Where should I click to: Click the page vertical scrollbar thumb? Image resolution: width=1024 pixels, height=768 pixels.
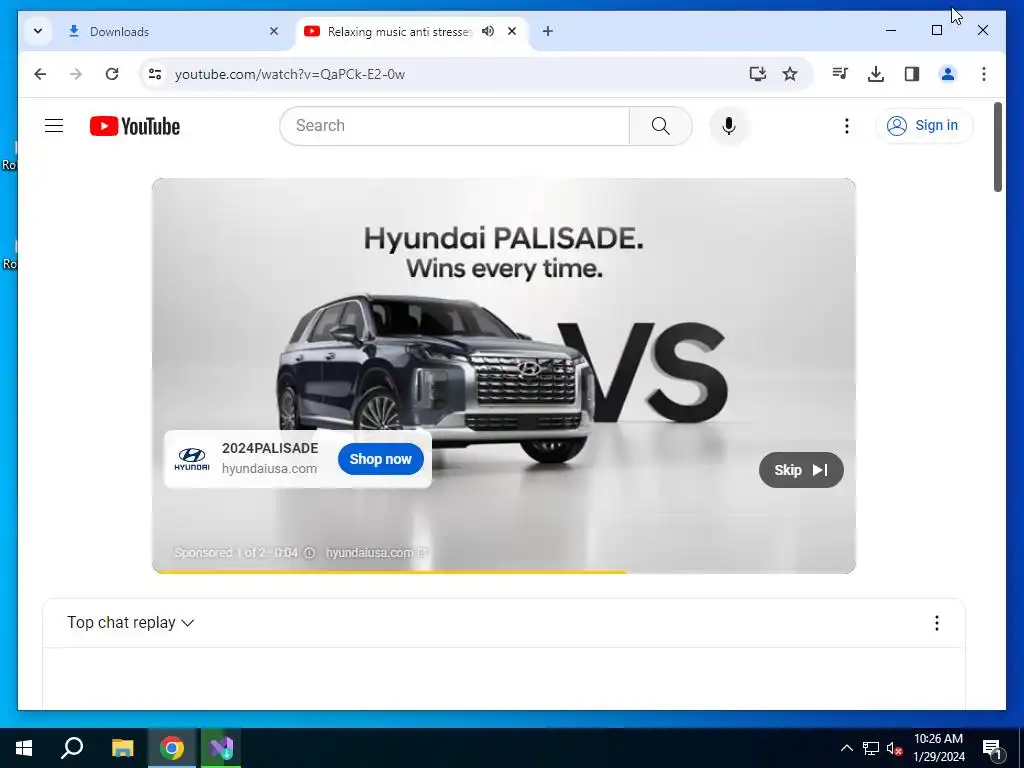[997, 147]
